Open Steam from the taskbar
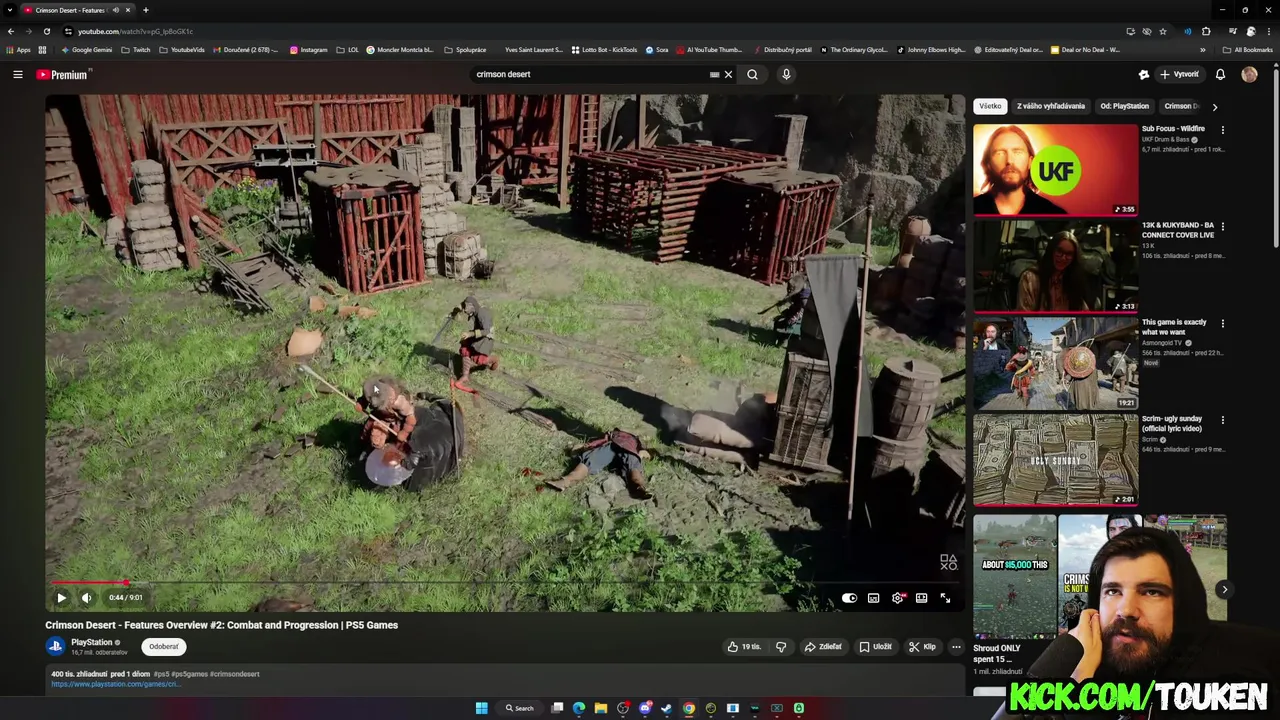 click(x=667, y=708)
